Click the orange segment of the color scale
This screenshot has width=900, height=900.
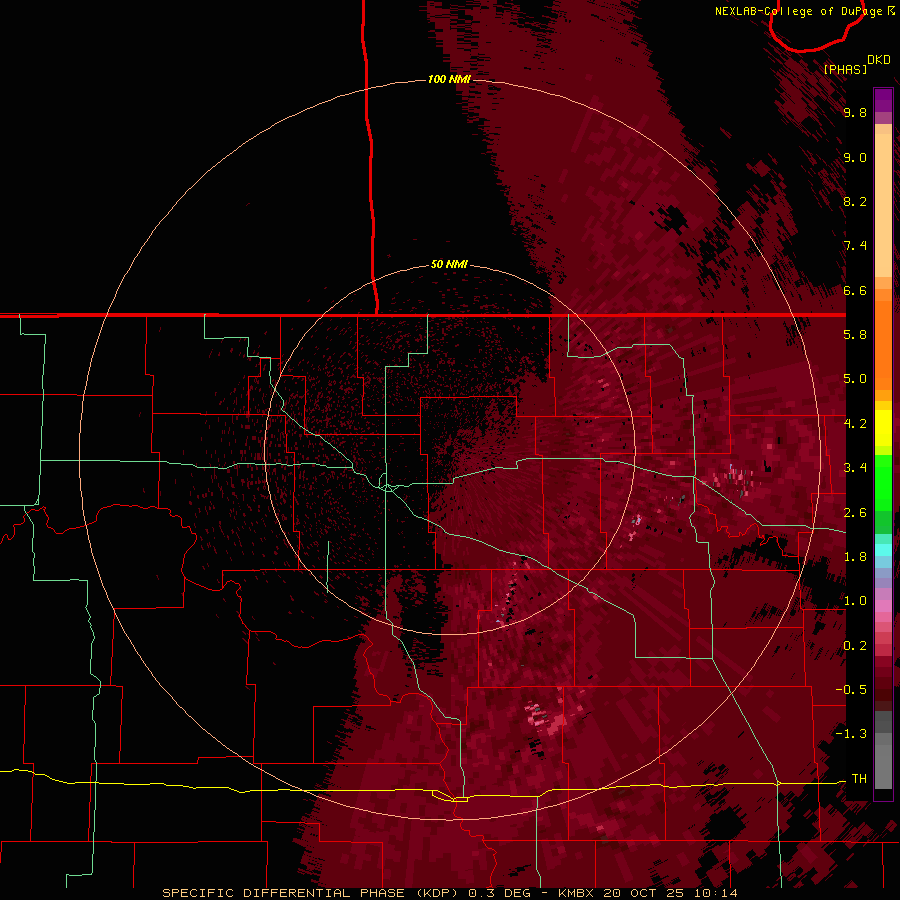(883, 344)
